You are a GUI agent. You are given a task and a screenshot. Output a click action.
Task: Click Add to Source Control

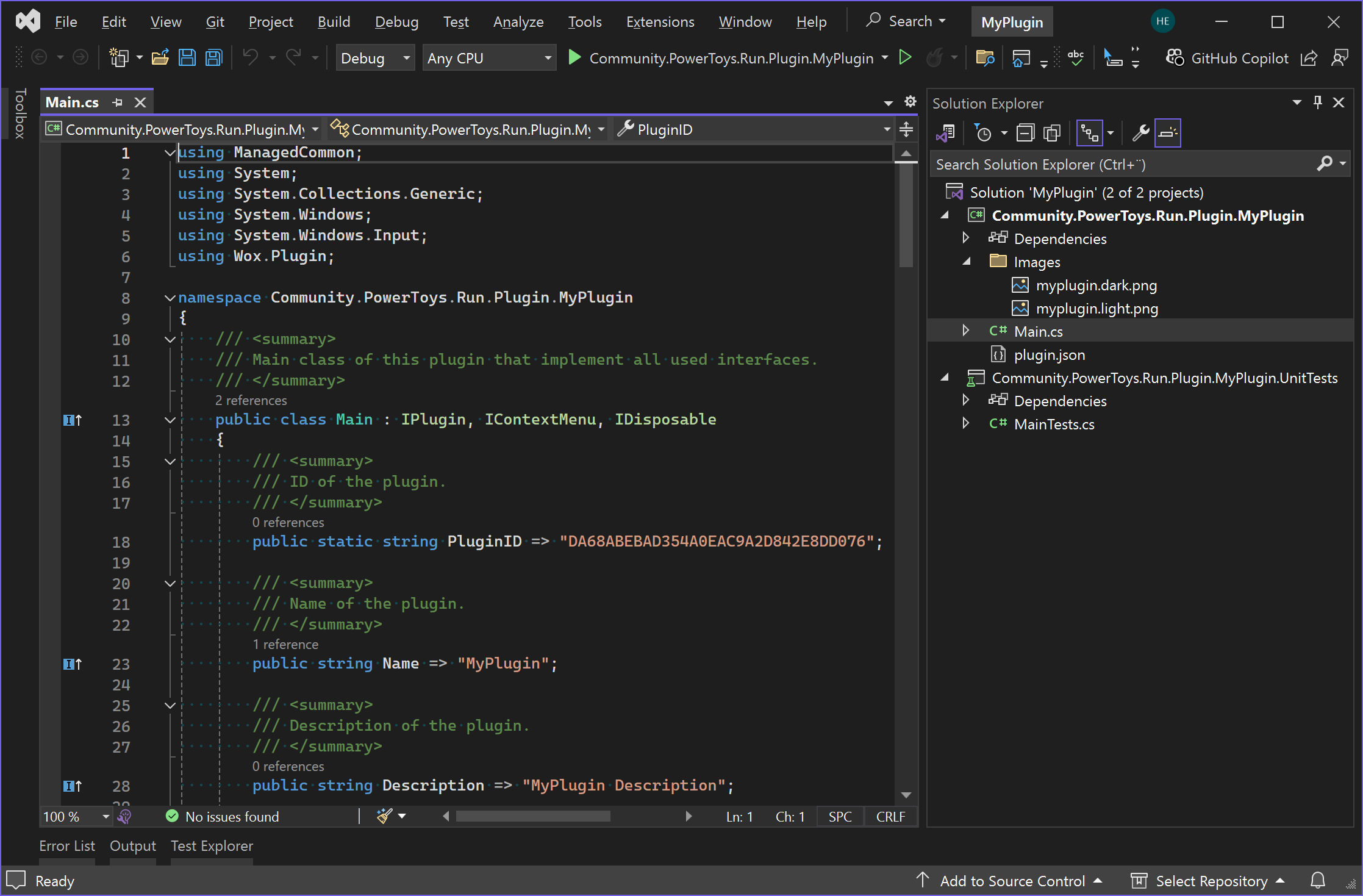pyautogui.click(x=1012, y=881)
